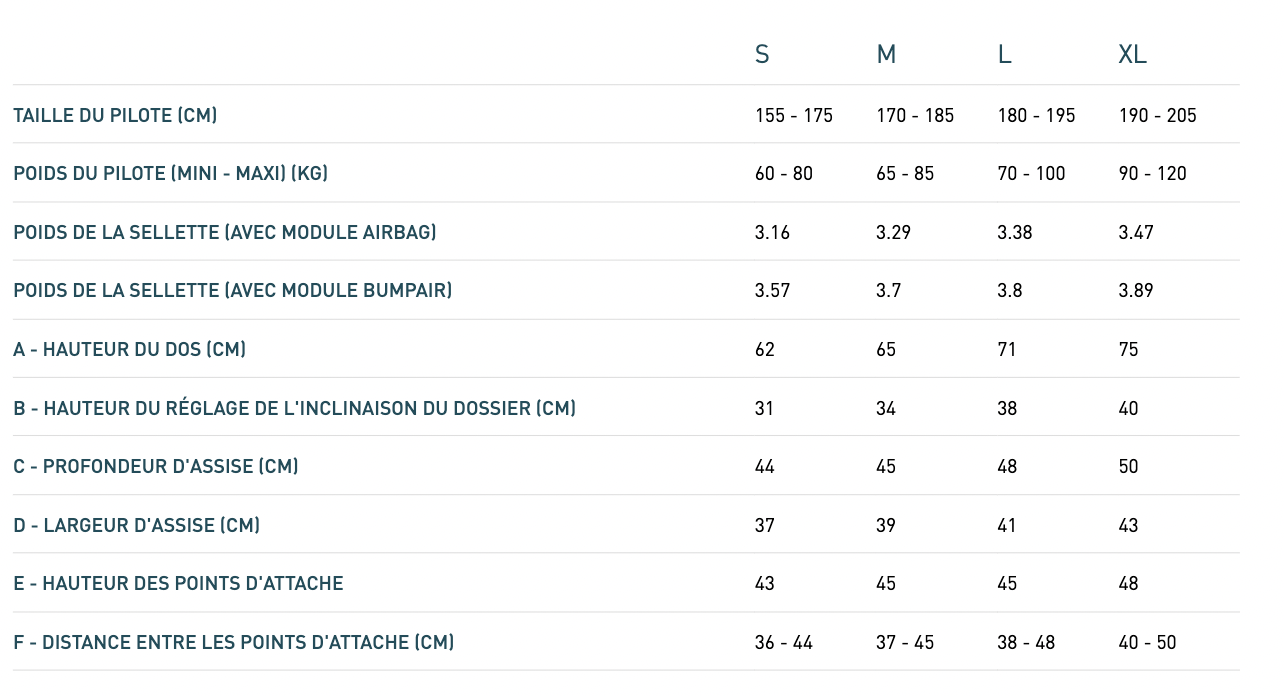Click the airbag module weight row label

tap(224, 233)
